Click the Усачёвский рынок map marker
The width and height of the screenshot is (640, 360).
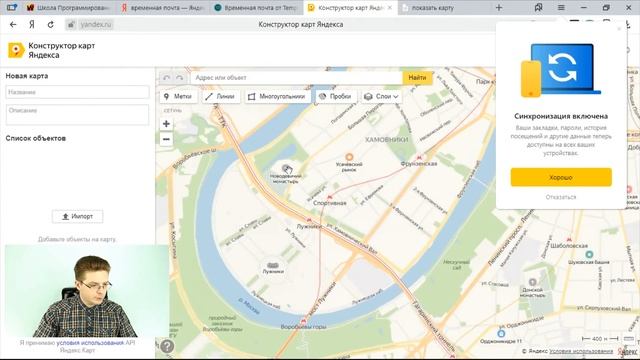click(349, 157)
